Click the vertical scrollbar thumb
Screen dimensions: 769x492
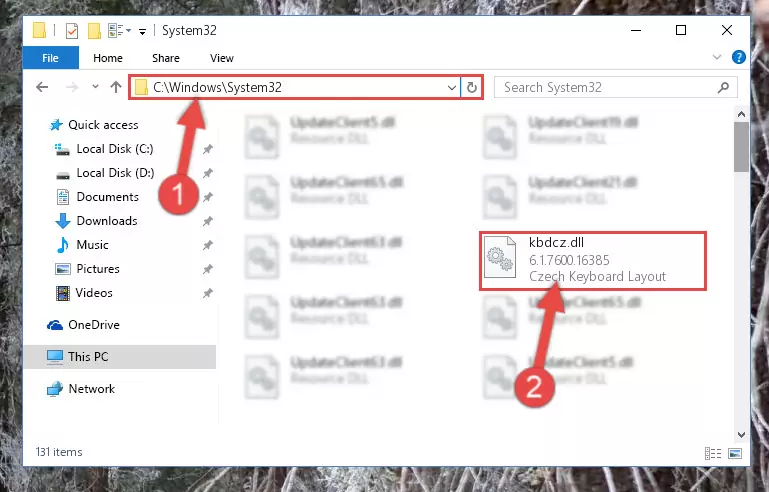point(741,147)
